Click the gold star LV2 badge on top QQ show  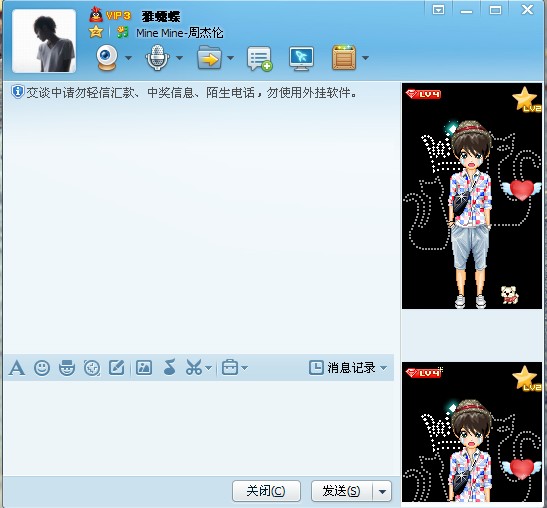[x=526, y=99]
